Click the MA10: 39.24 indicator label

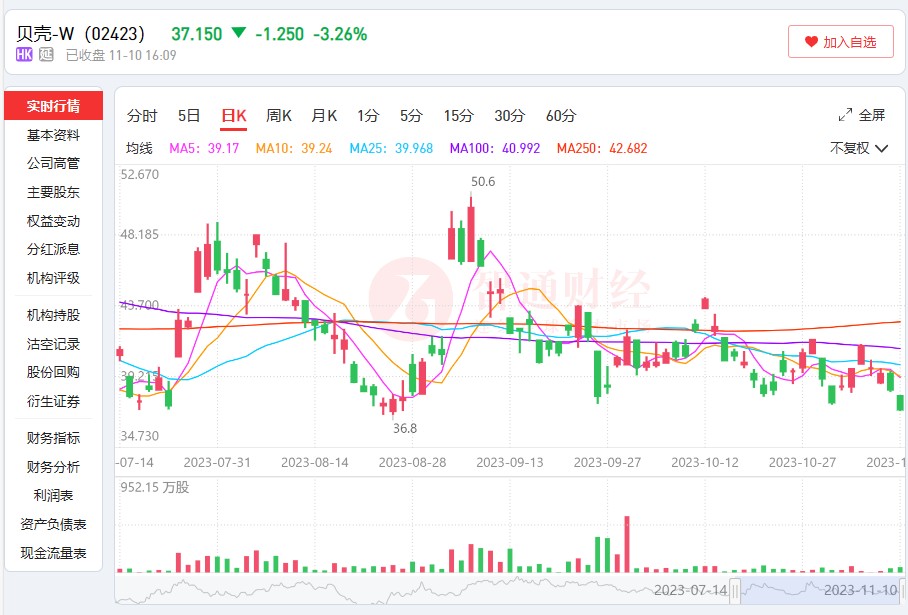point(294,148)
